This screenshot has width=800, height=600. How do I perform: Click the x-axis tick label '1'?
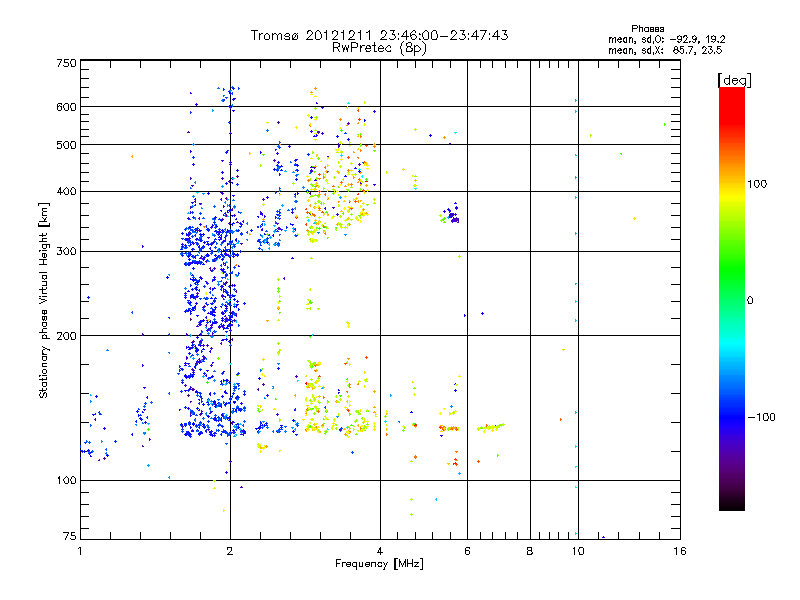(80, 551)
